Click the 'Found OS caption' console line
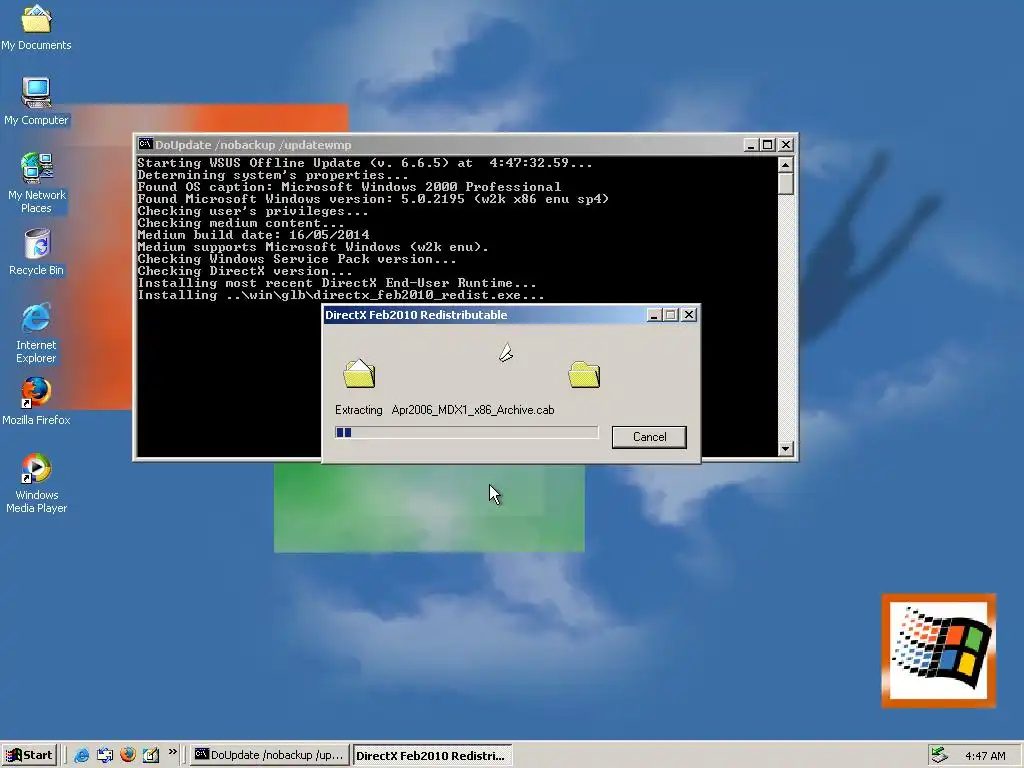 (x=349, y=187)
